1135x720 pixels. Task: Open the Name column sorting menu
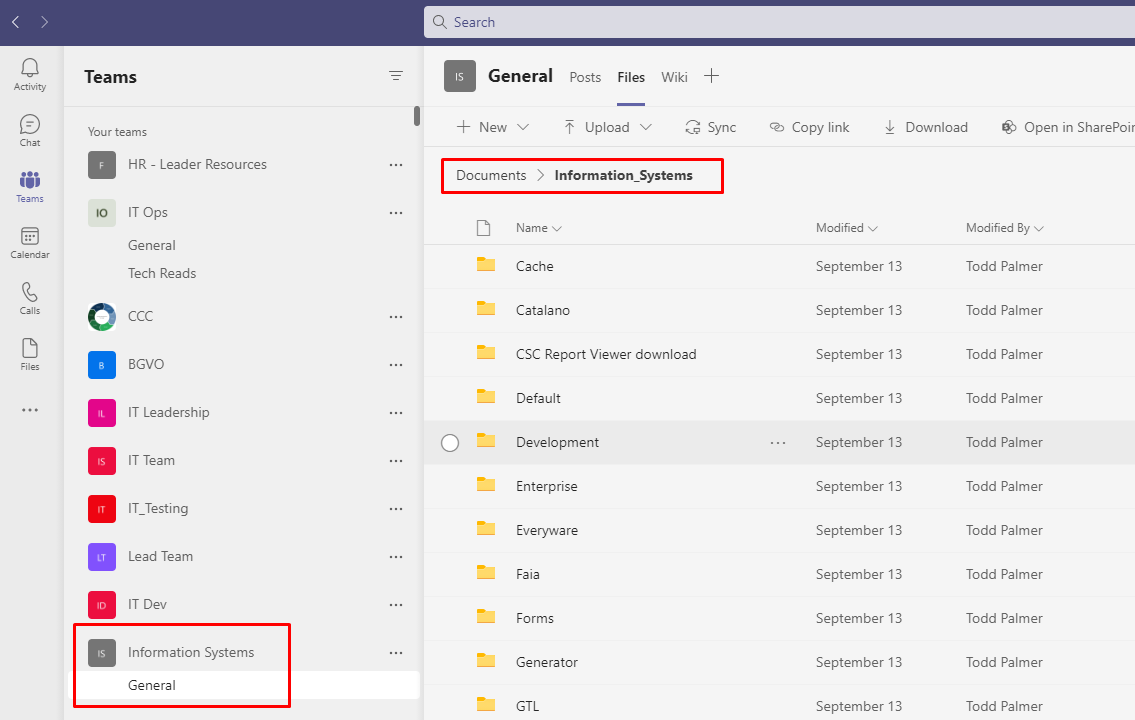536,228
